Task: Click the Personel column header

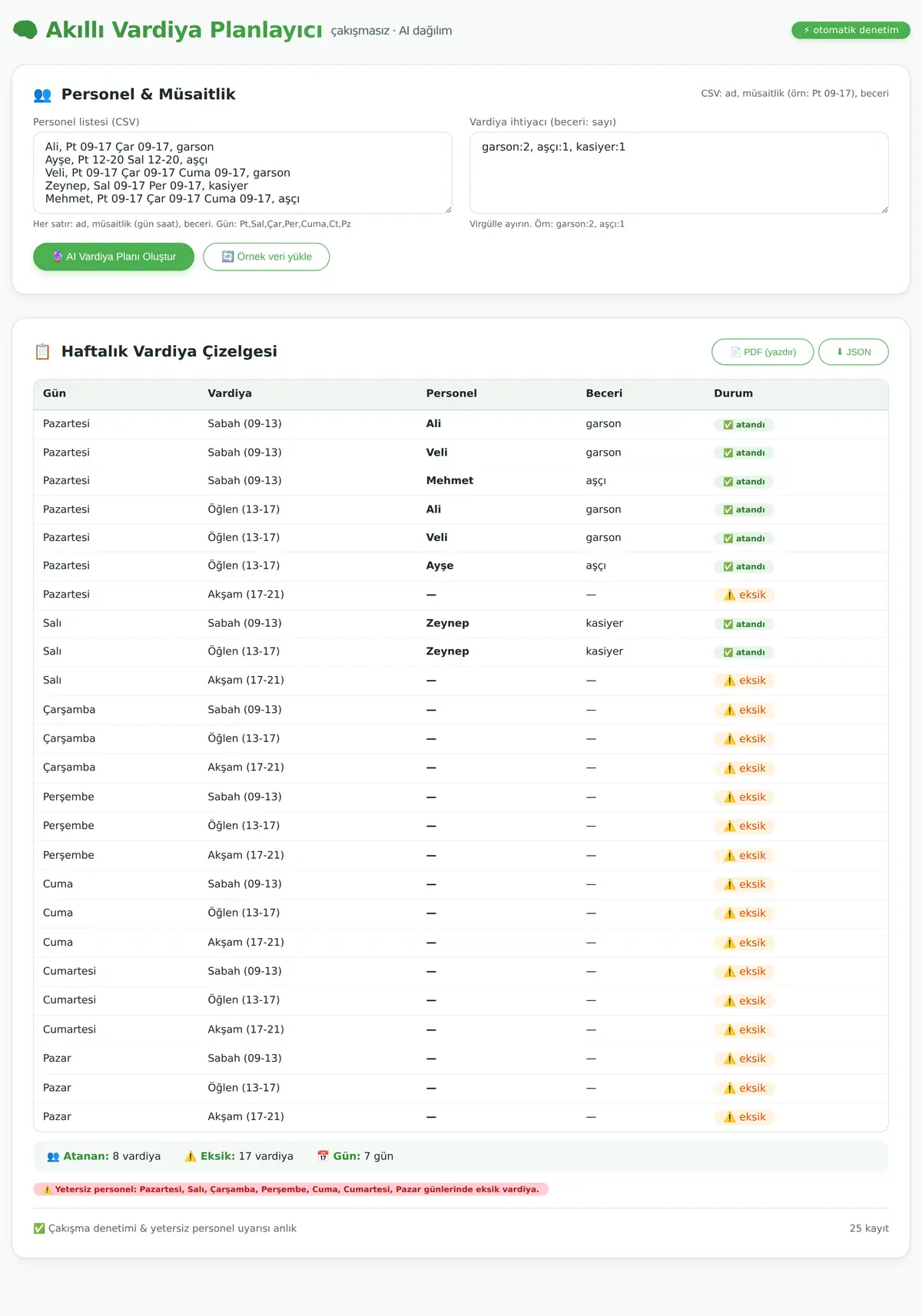Action: click(452, 393)
